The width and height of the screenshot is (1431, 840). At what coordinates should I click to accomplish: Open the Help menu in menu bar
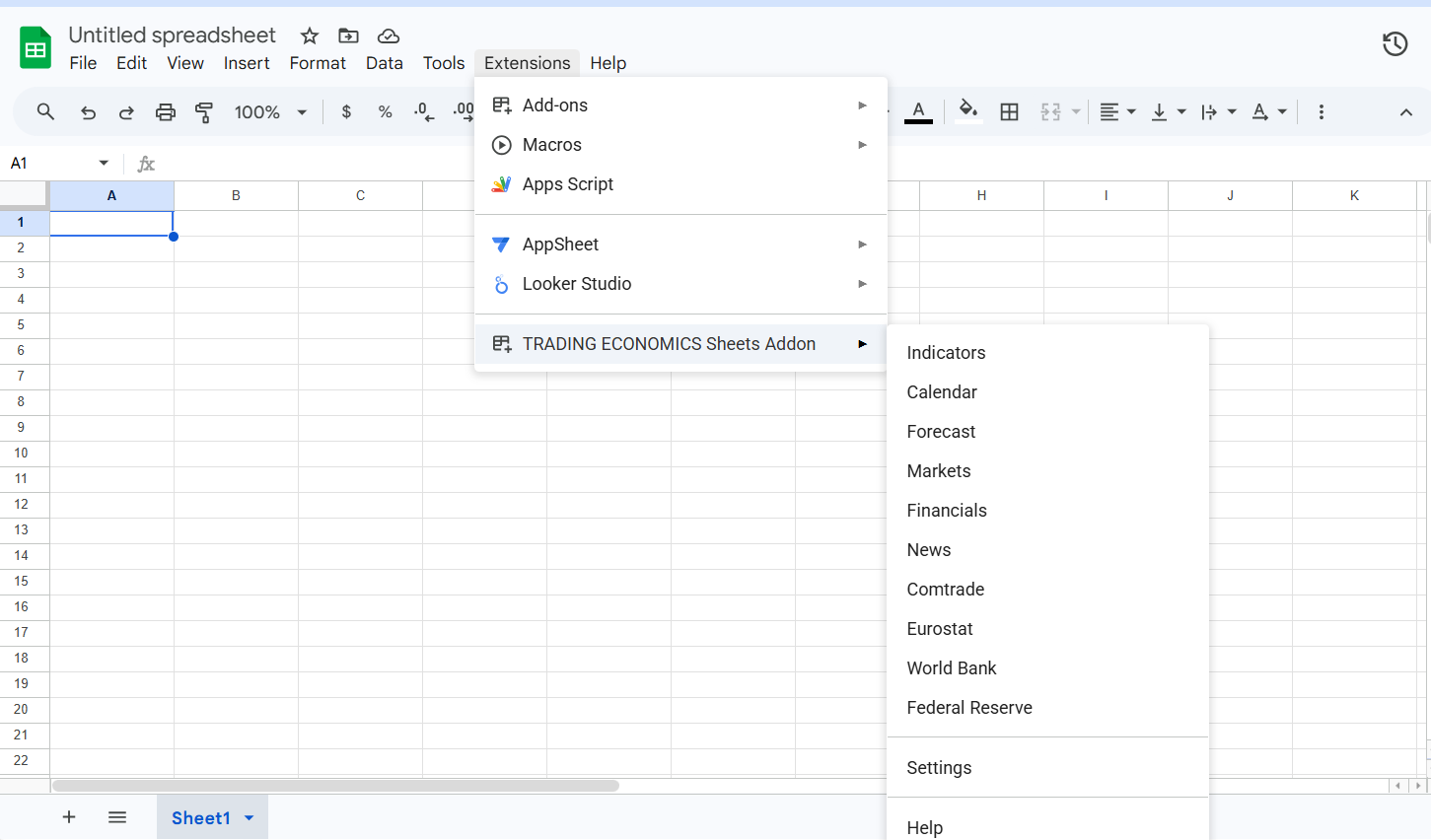(608, 63)
